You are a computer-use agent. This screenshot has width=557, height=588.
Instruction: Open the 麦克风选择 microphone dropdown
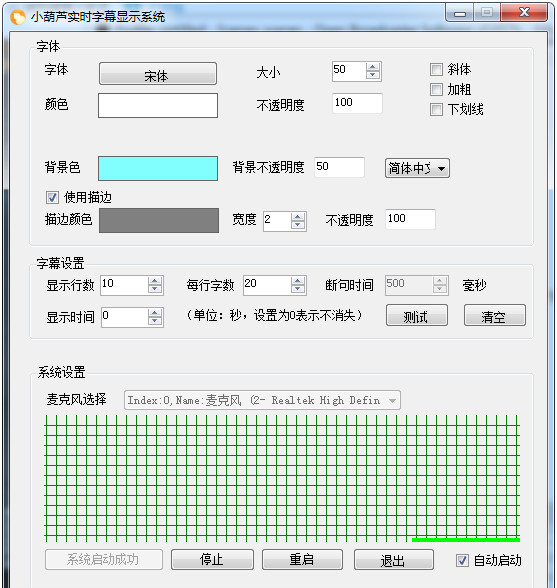point(262,400)
